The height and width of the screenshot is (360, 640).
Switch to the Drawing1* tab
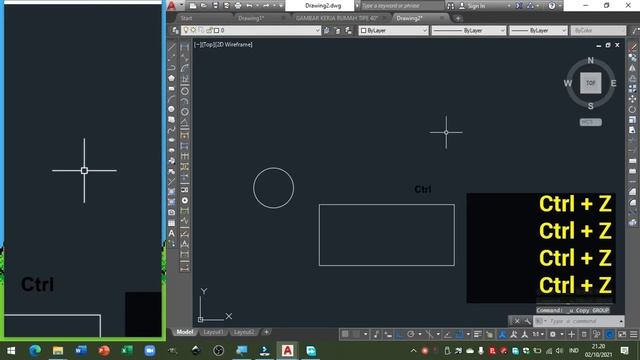(251, 18)
